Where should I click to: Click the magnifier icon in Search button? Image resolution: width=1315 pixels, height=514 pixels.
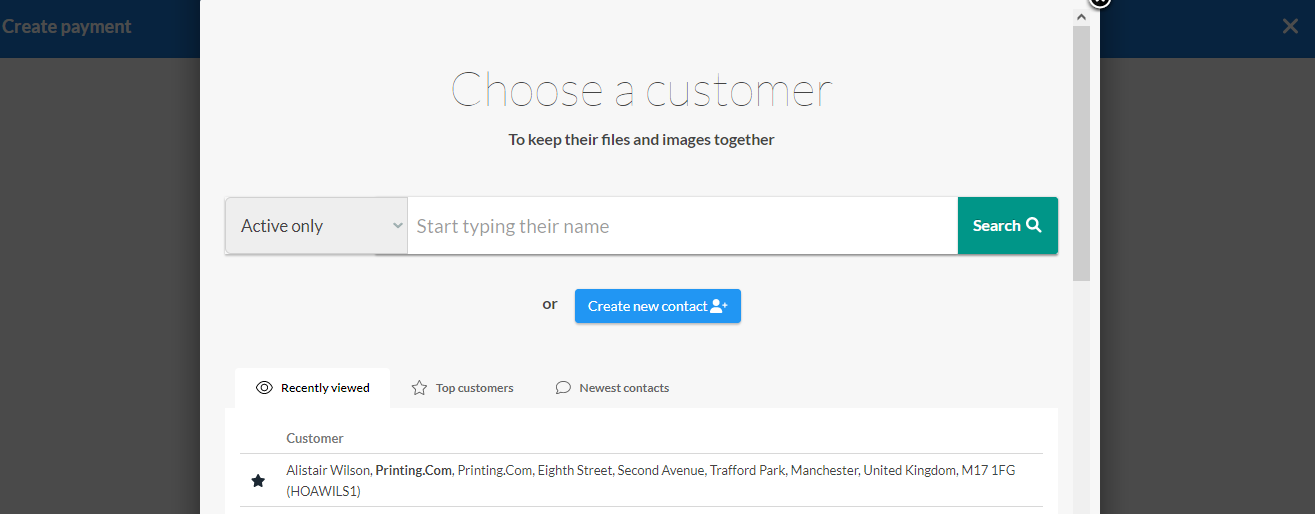[1034, 225]
